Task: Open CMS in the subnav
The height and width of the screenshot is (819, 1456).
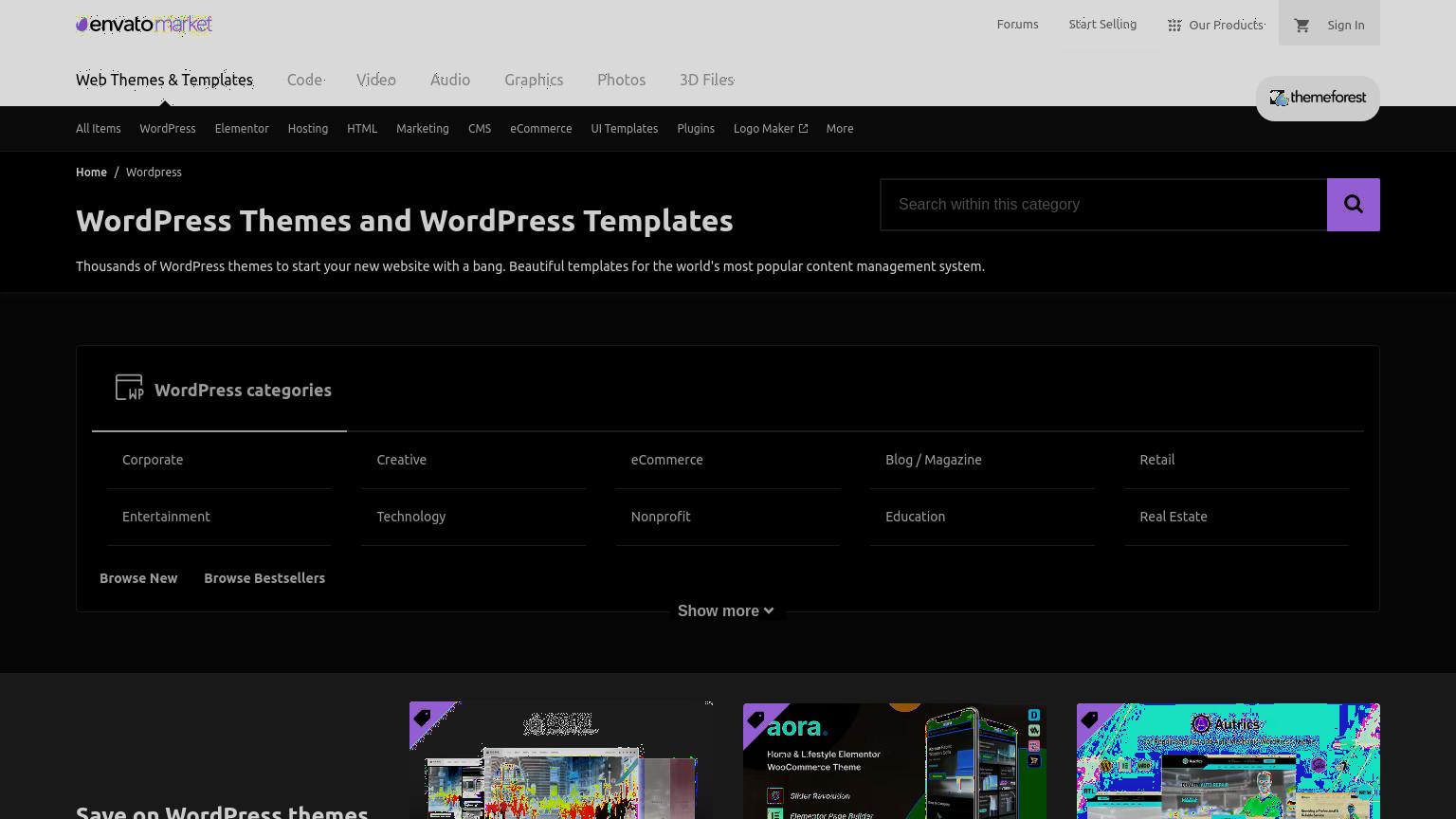Action: pyautogui.click(x=480, y=129)
